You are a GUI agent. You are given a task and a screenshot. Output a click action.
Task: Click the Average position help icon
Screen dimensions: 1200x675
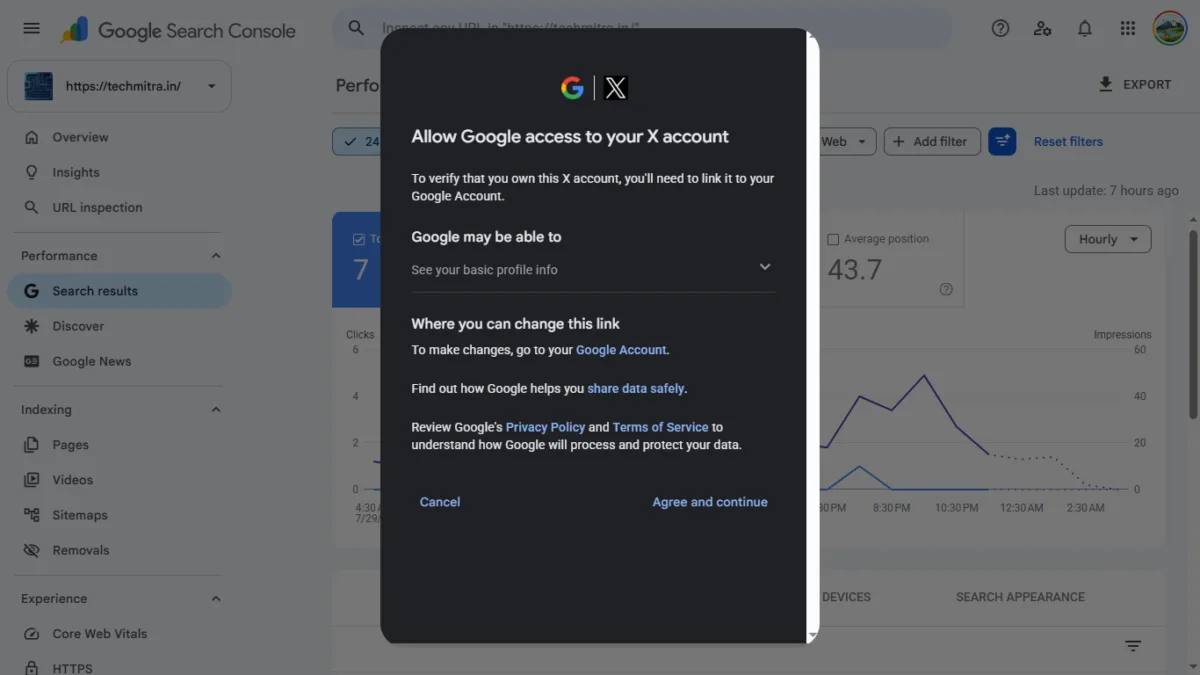(x=946, y=289)
